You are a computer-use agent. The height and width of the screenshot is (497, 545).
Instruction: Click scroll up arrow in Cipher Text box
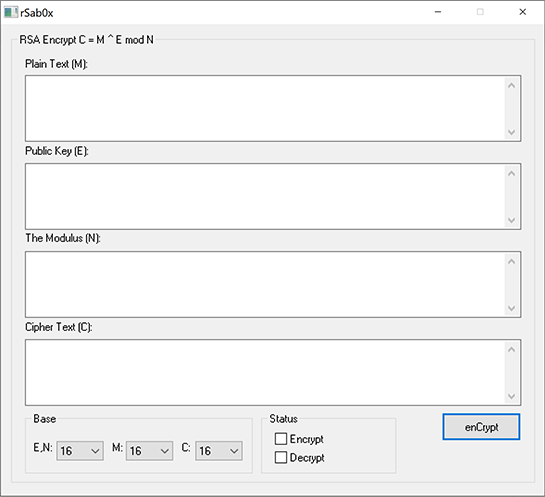click(511, 350)
